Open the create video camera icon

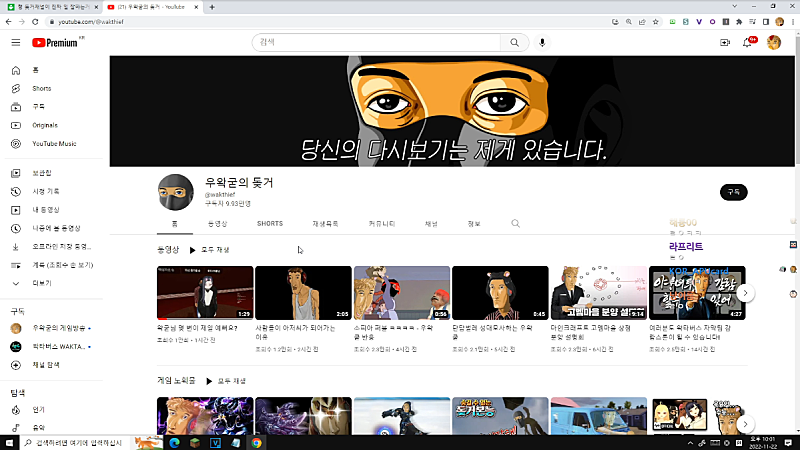pyautogui.click(x=725, y=42)
